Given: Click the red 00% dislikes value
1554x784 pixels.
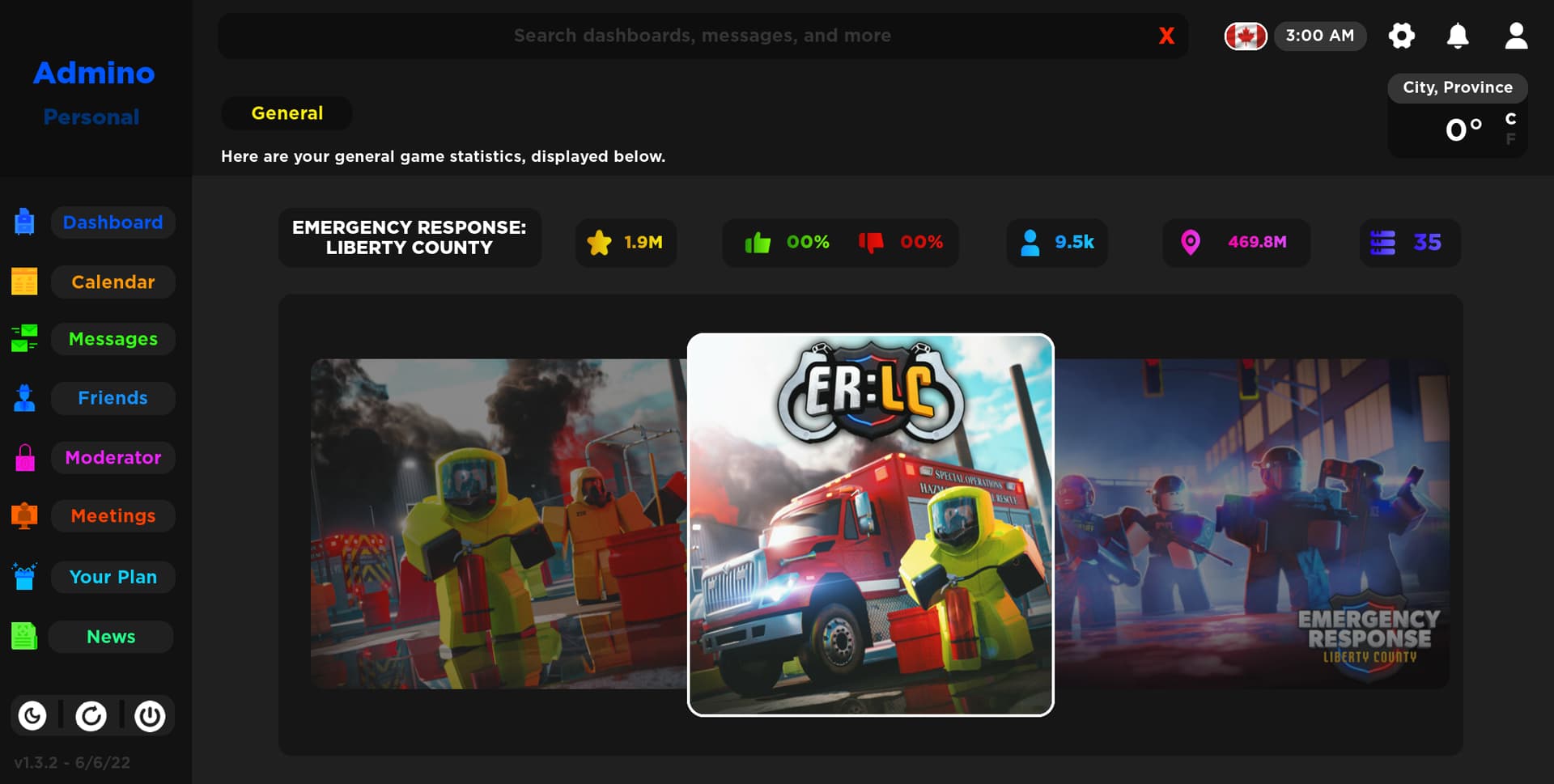Looking at the screenshot, I should (921, 242).
